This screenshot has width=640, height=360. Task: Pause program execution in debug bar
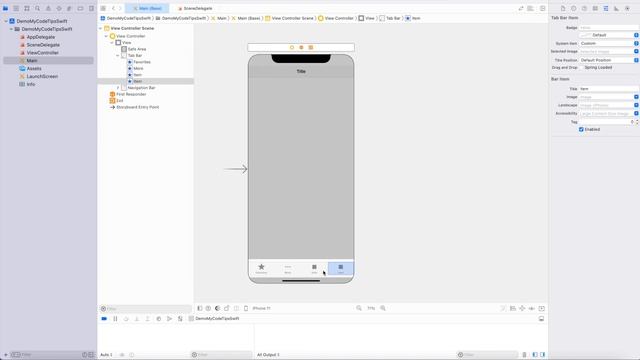click(x=115, y=318)
